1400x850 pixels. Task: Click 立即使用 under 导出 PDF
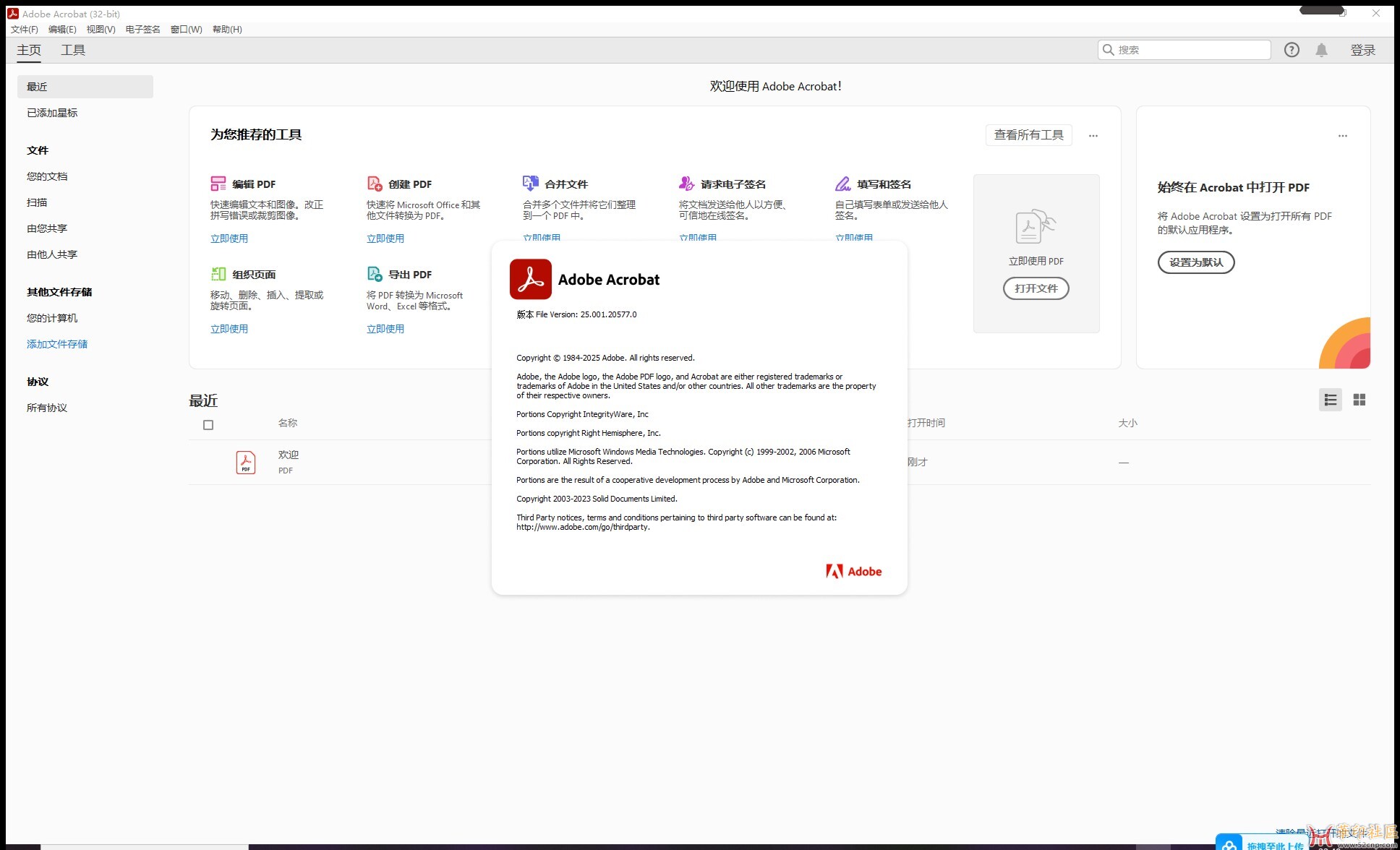(385, 329)
